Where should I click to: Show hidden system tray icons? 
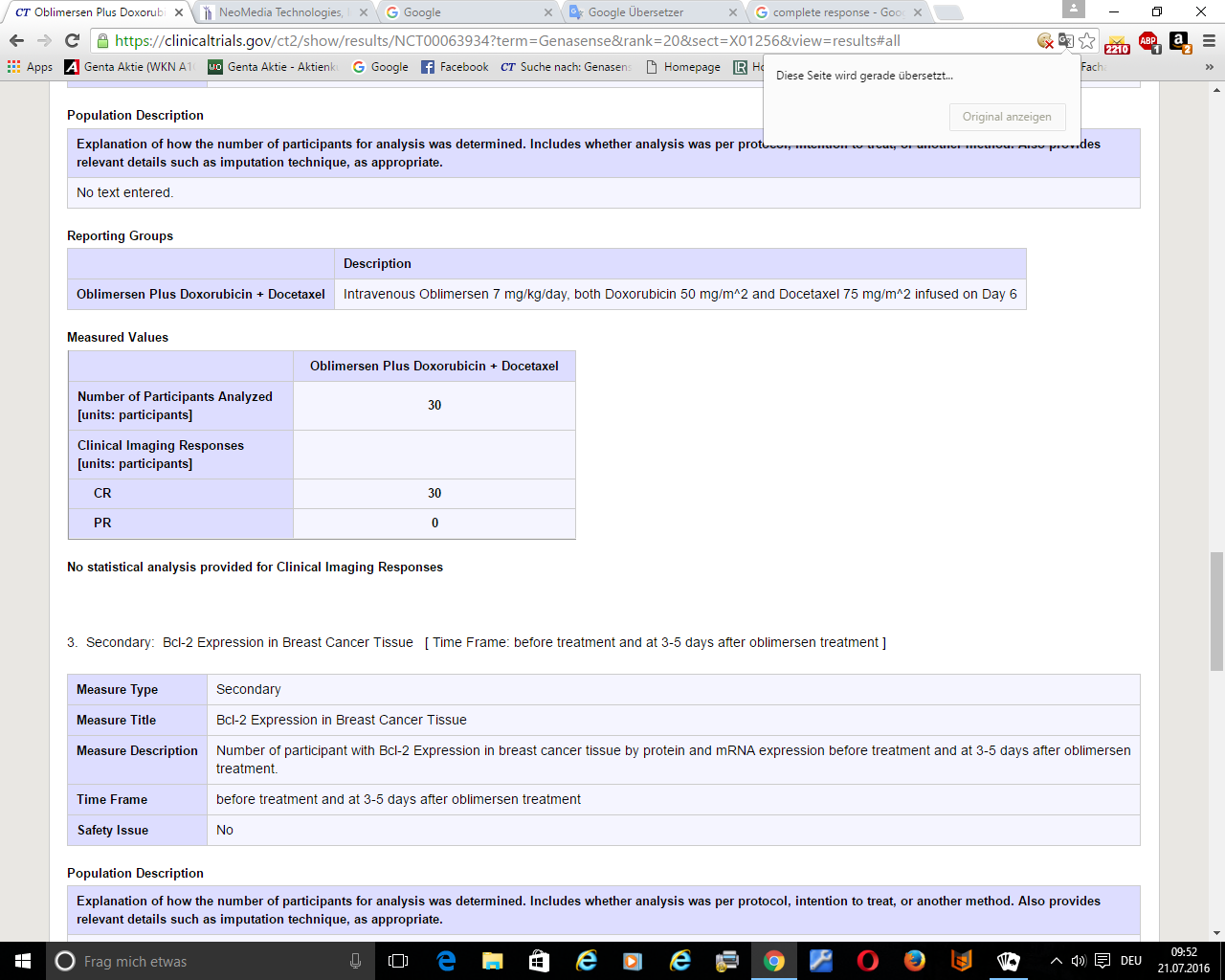pos(1056,961)
